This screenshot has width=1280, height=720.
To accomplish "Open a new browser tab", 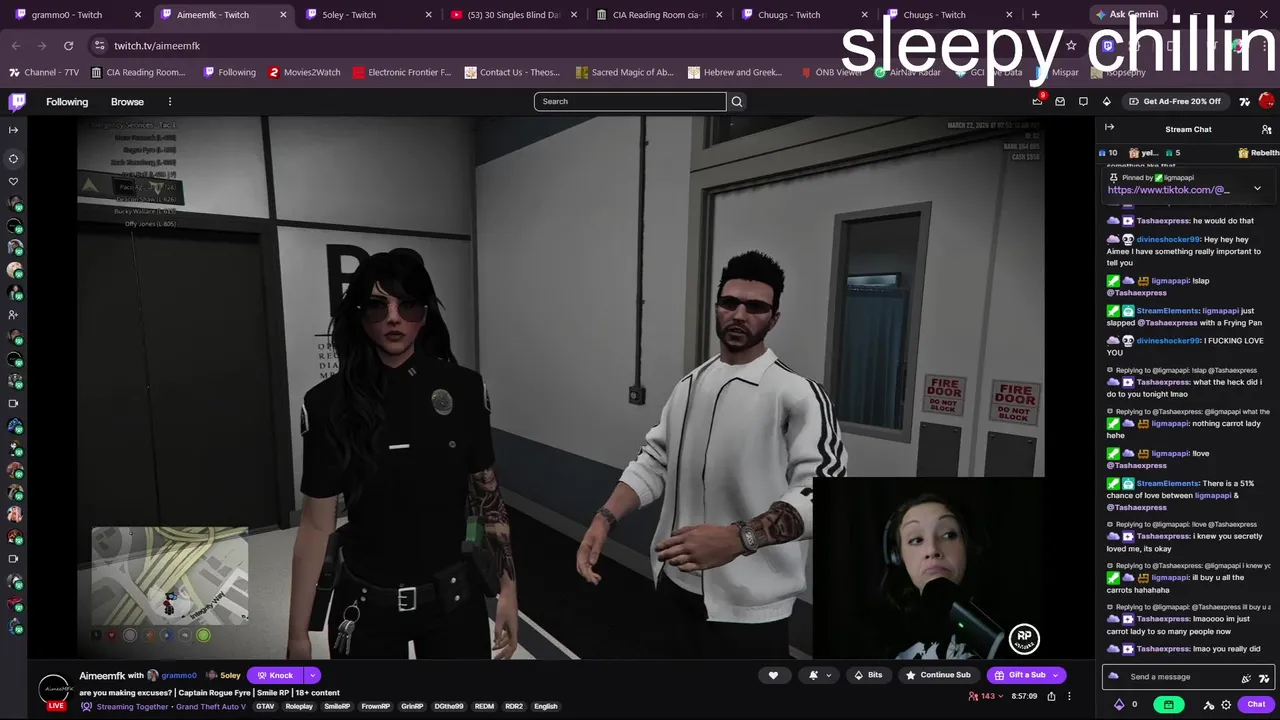I will (x=1035, y=15).
